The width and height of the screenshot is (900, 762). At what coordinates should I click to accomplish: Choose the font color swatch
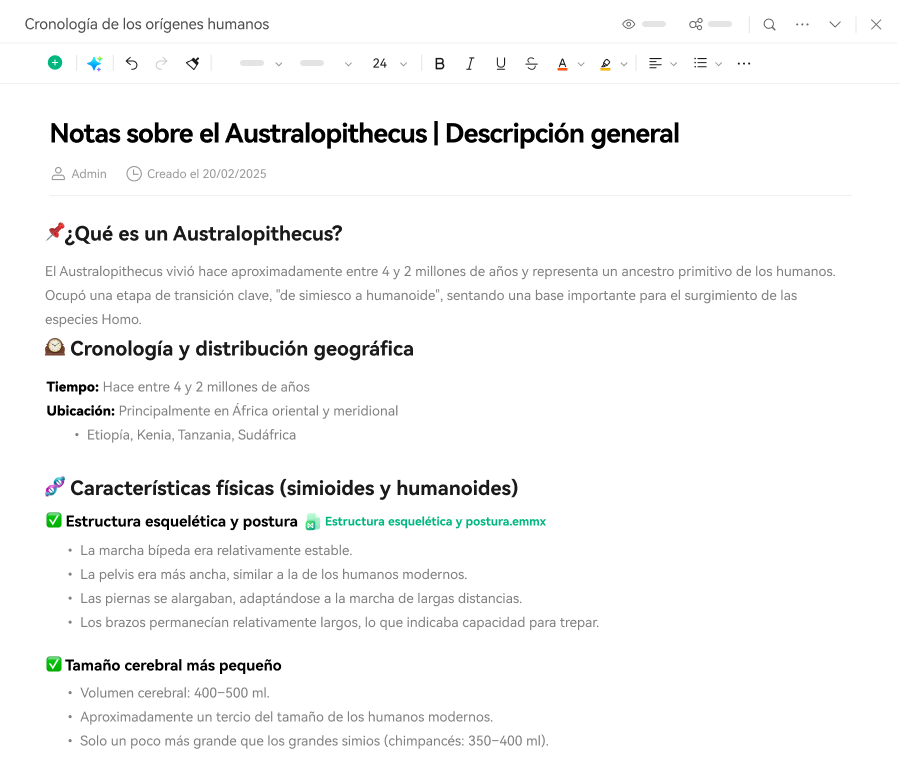tap(562, 63)
